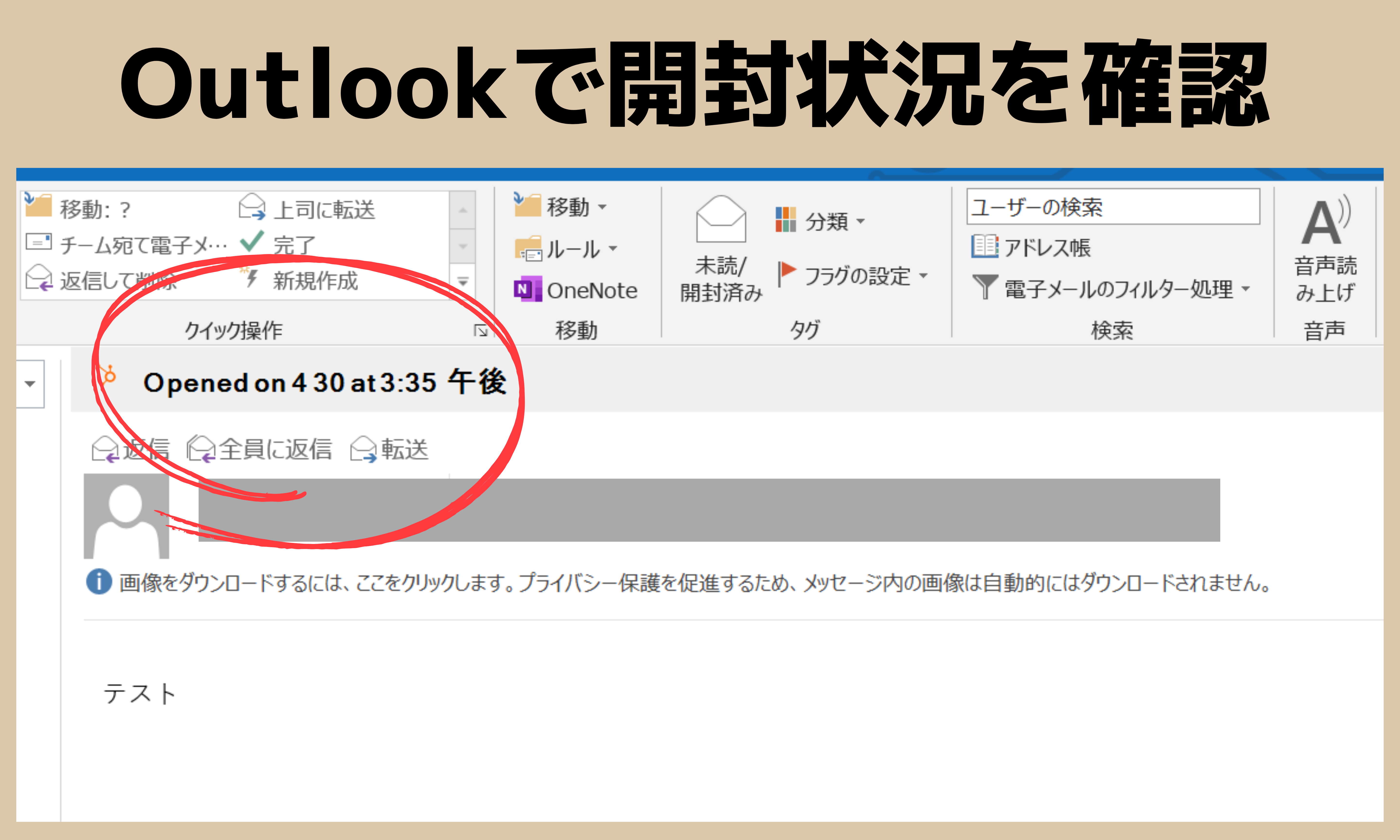
Task: Click the blue info icon
Action: [x=99, y=581]
